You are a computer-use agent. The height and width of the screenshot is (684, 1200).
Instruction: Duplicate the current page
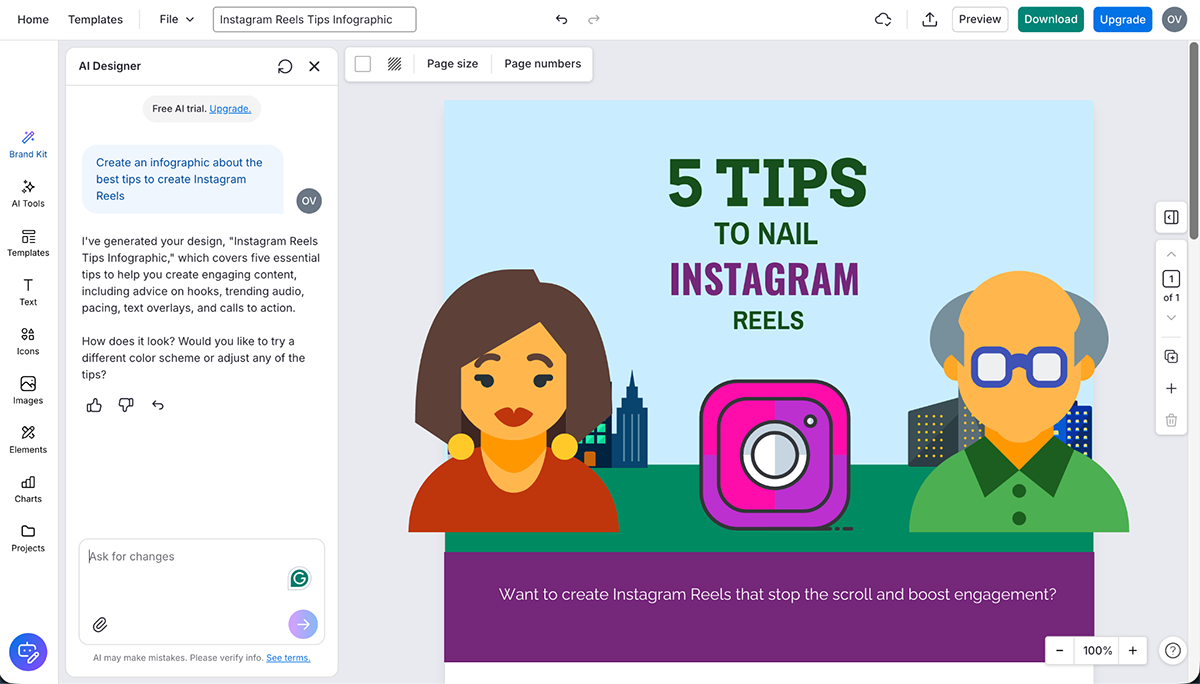1171,357
